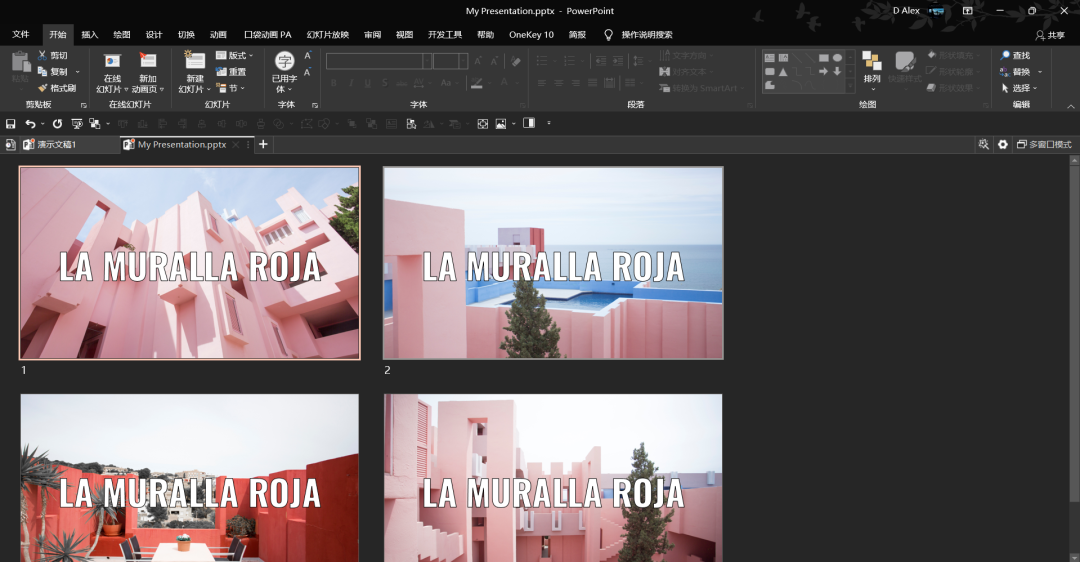Click the picture icon in quick access toolbar
1080x562 pixels.
click(501, 124)
